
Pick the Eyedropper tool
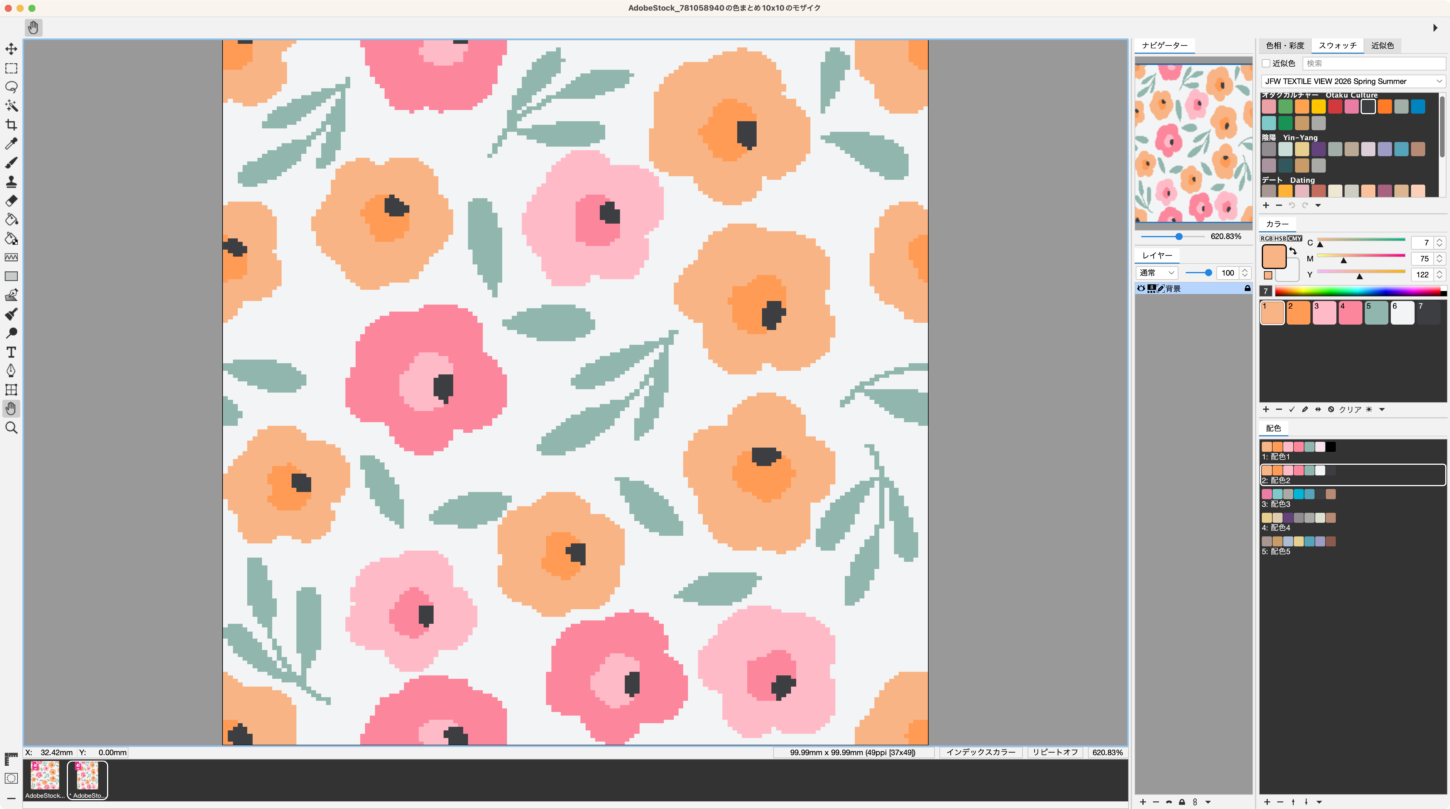coord(11,143)
